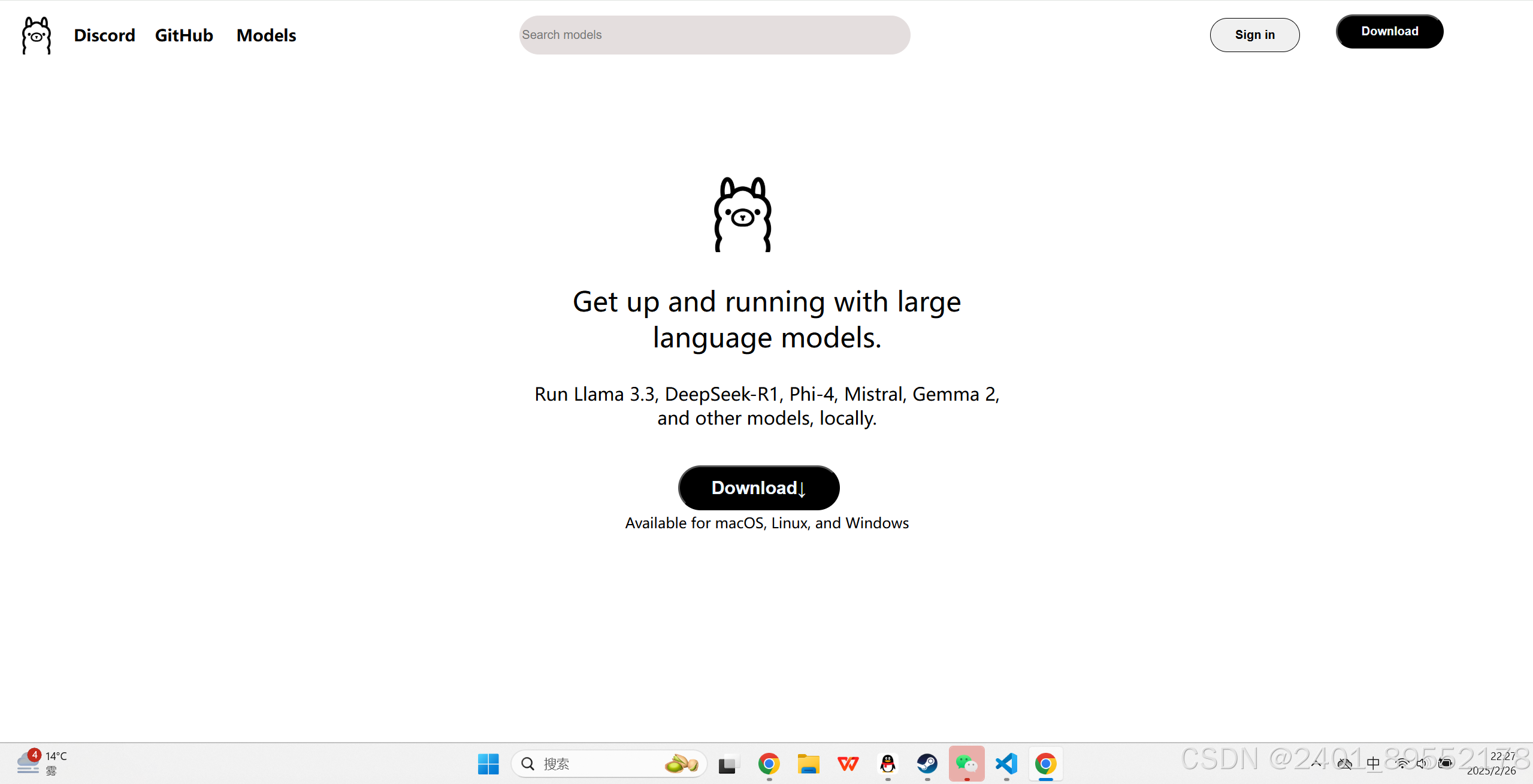This screenshot has height=784, width=1533.
Task: Click the top-right Download button
Action: 1389,31
